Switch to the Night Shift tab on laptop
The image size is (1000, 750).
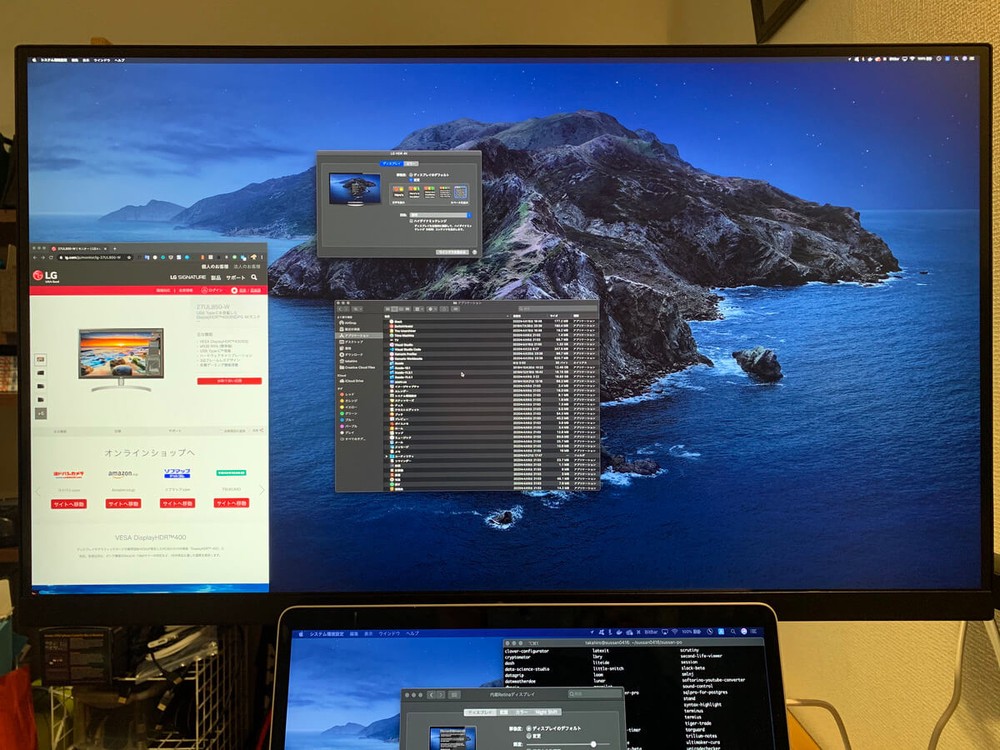click(x=547, y=712)
